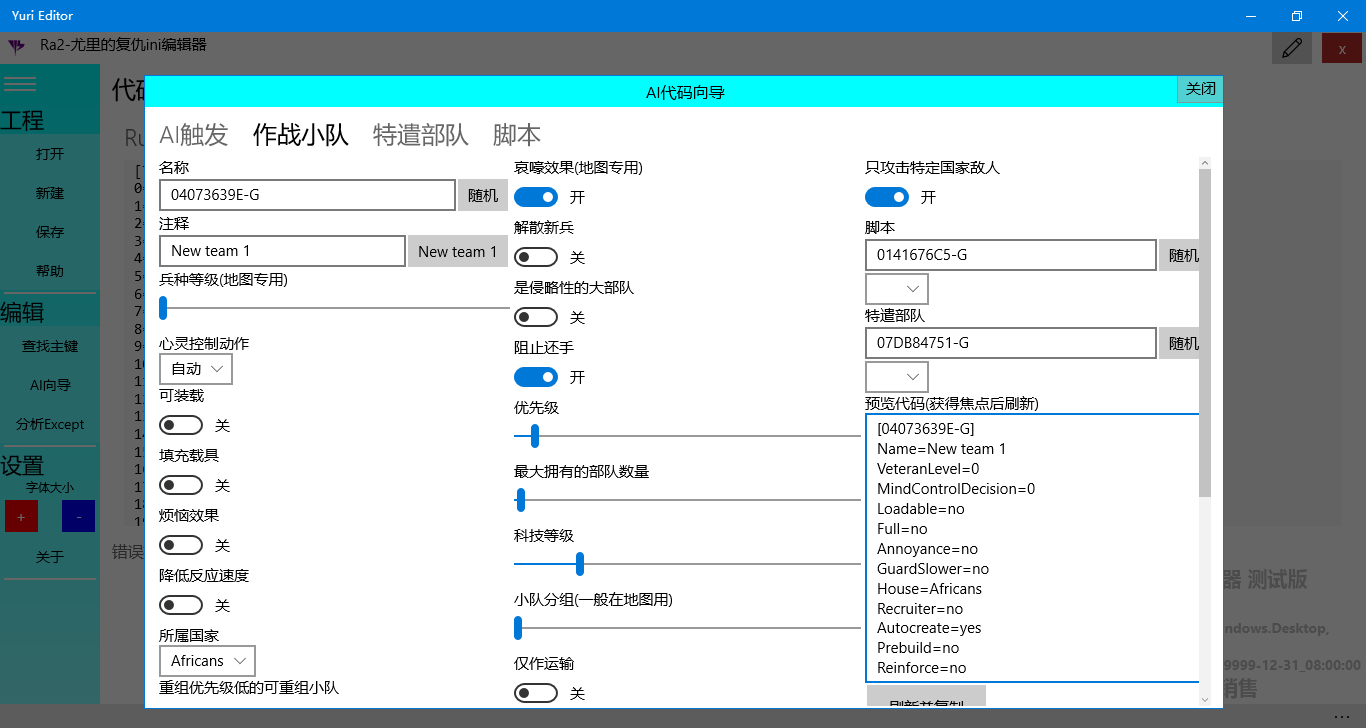Click the Loadable=no preview line
1366x728 pixels.
921,509
